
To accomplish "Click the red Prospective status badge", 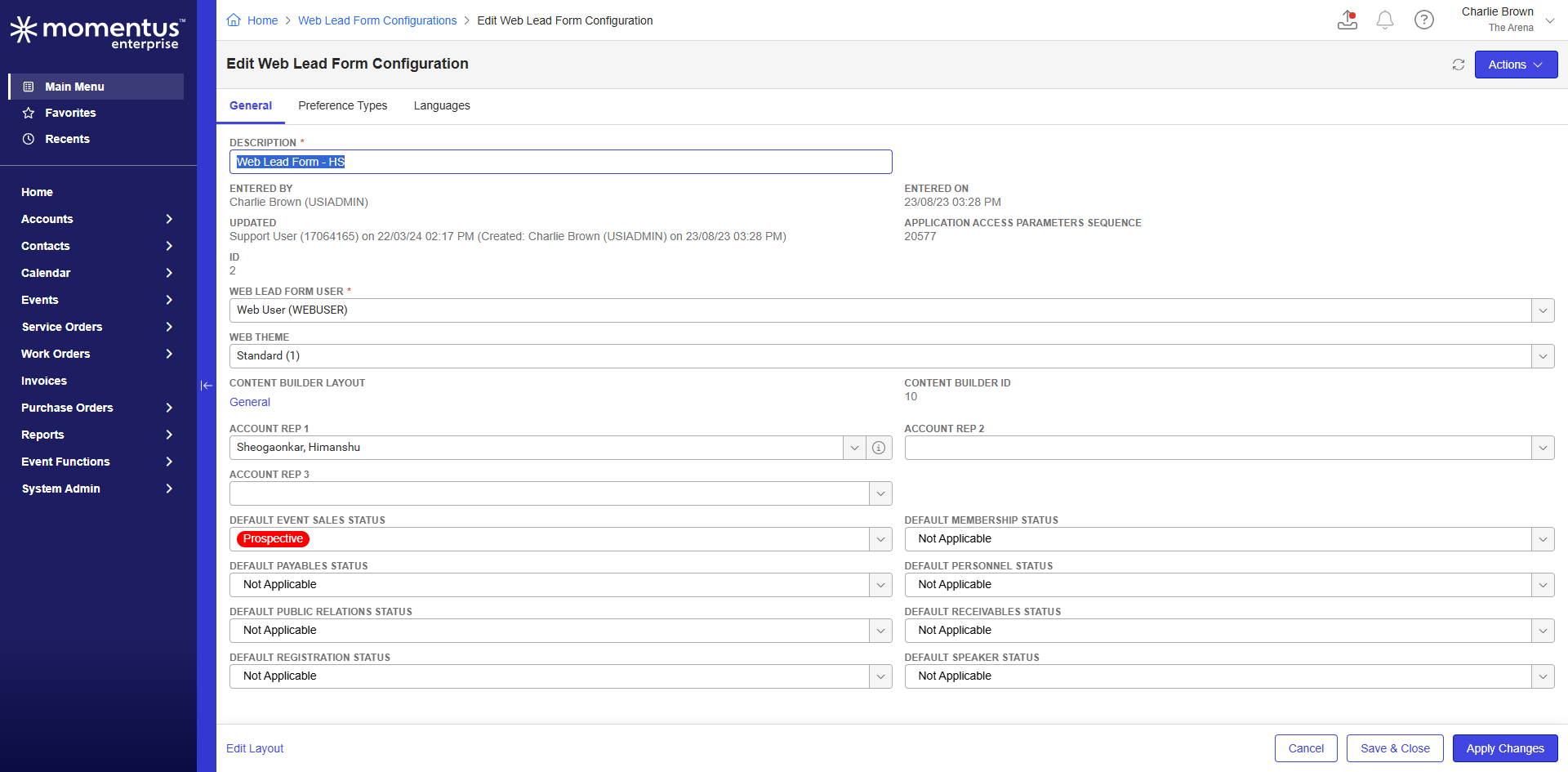I will click(273, 539).
